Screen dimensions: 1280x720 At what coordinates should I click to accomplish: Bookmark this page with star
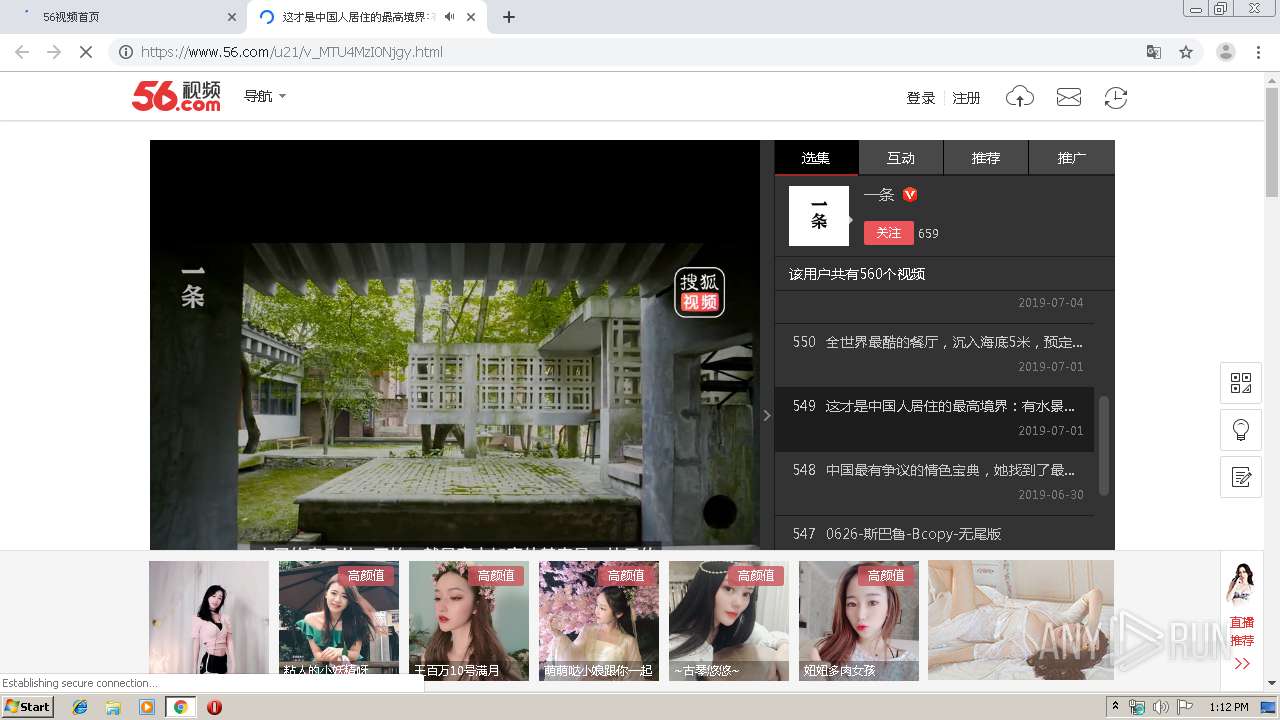1186,52
